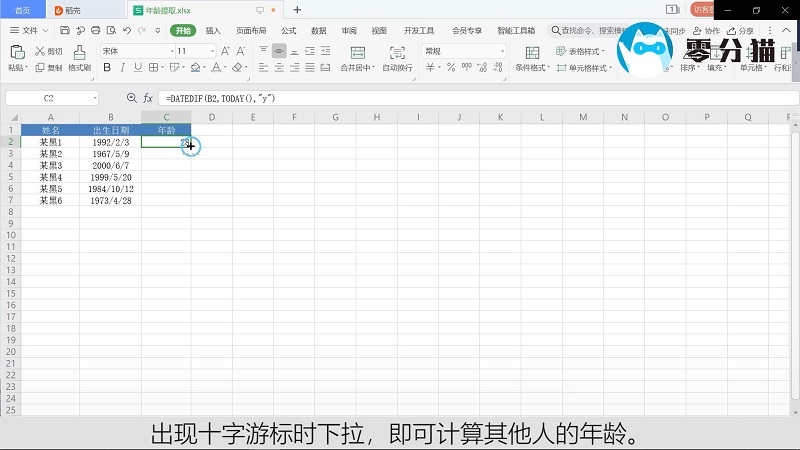800x450 pixels.
Task: Switch to the Formulas (公式) tab
Action: tap(288, 31)
